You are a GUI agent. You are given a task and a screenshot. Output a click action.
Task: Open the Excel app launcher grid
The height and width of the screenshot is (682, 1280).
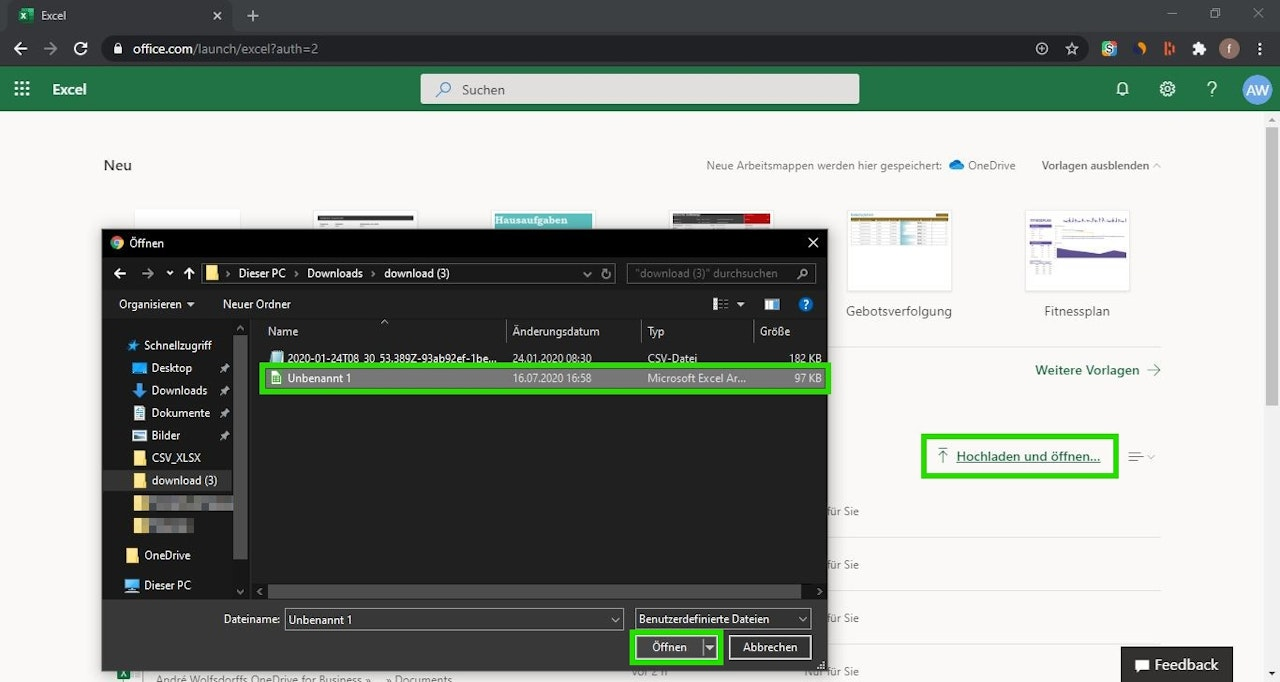[x=22, y=89]
